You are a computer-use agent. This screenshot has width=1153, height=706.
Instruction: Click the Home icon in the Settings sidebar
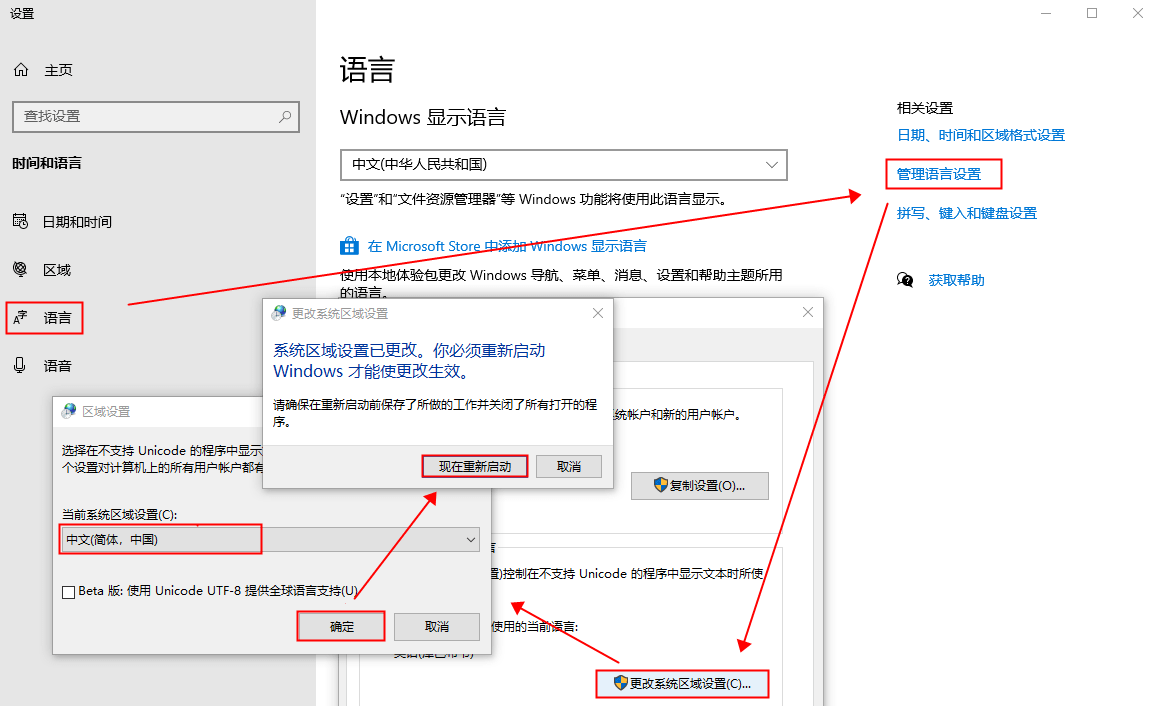21,70
